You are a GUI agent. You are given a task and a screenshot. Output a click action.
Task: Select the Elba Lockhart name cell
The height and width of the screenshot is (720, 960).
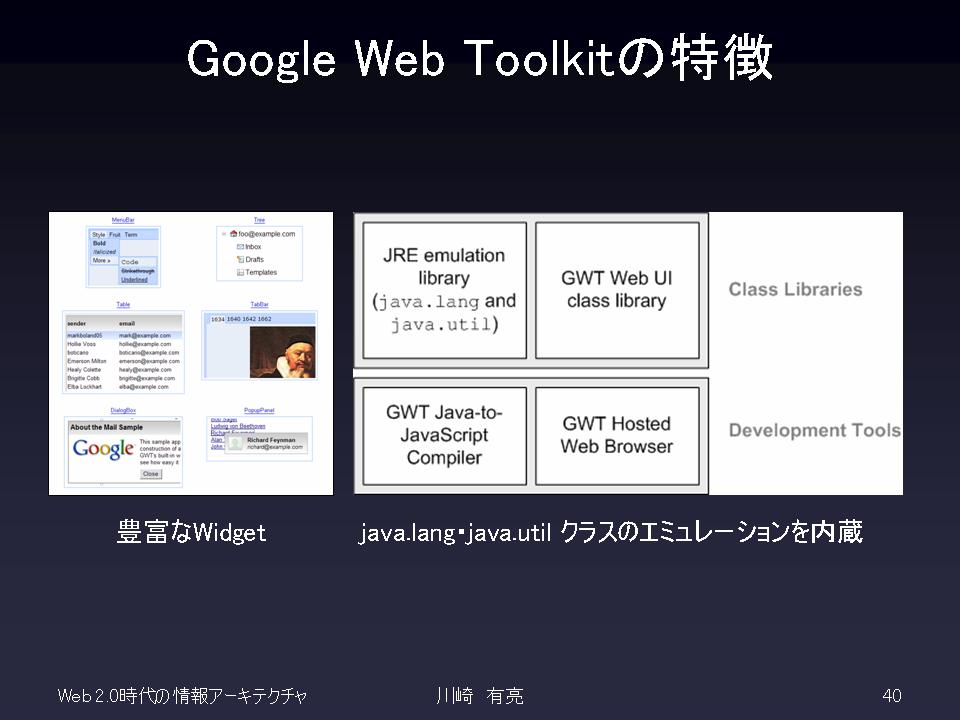84,387
